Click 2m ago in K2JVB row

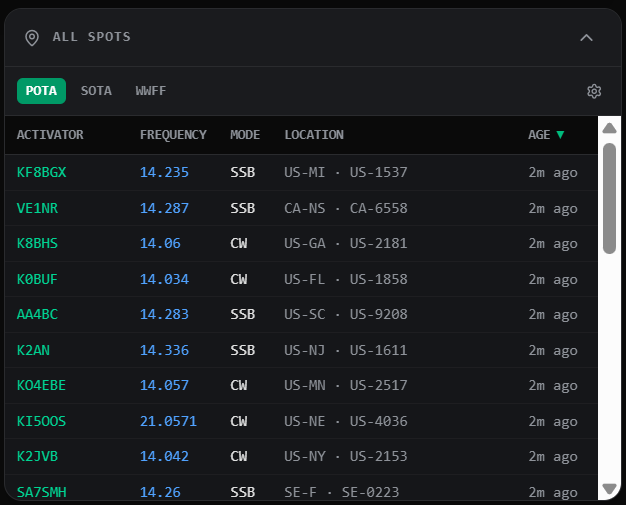tap(553, 456)
